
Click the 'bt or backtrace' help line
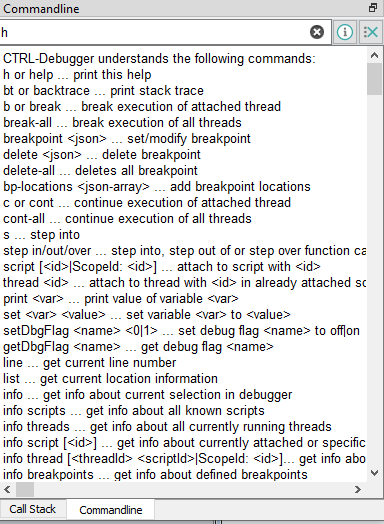(103, 91)
